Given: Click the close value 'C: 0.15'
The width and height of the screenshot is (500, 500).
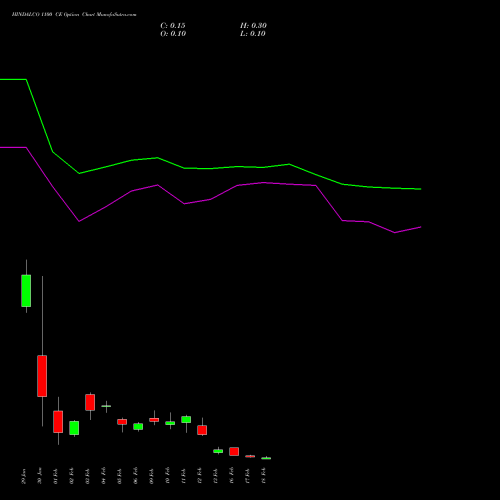Looking at the screenshot, I should tap(173, 26).
